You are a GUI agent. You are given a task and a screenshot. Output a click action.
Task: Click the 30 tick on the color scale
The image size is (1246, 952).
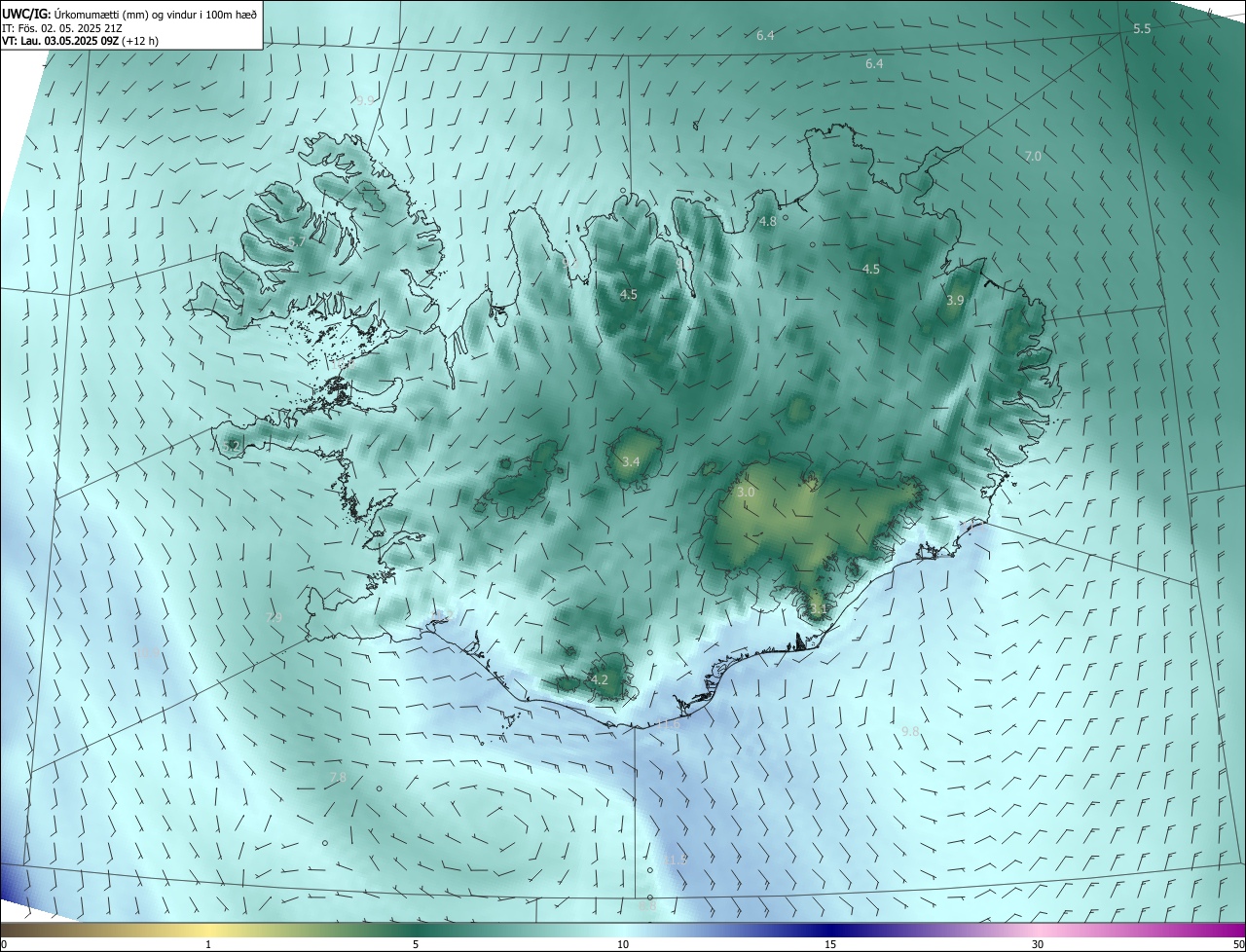[x=1038, y=945]
